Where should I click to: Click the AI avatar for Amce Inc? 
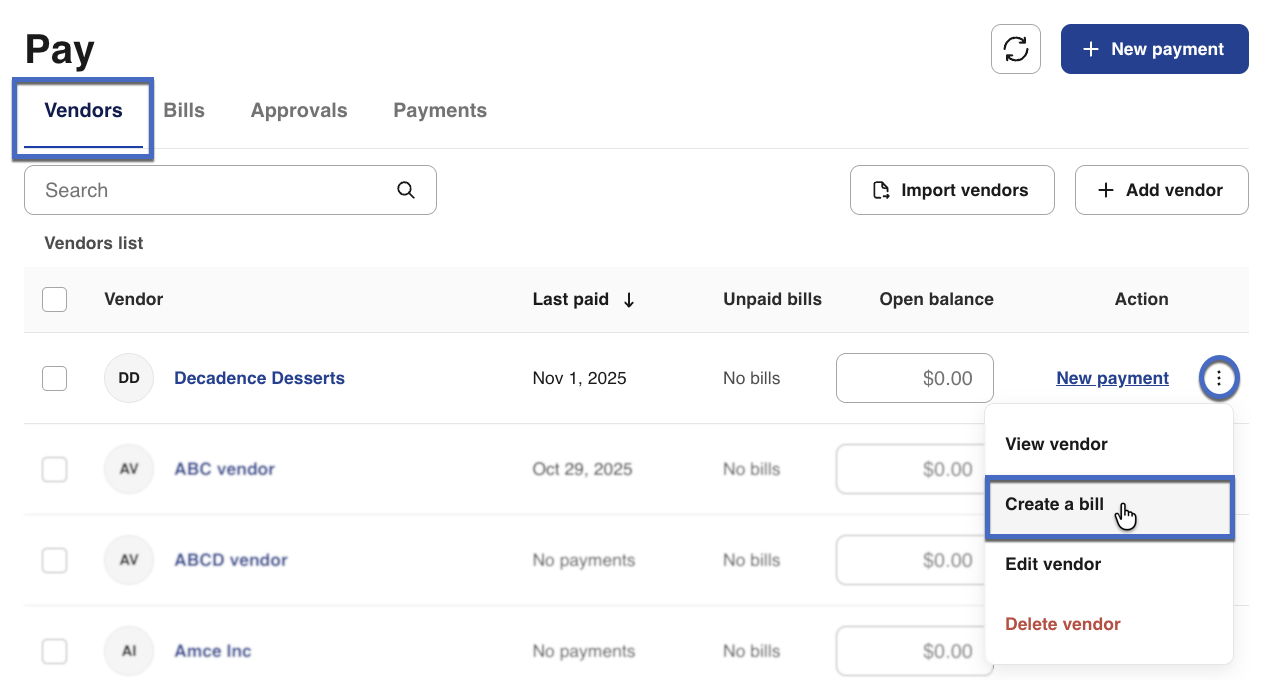click(129, 651)
